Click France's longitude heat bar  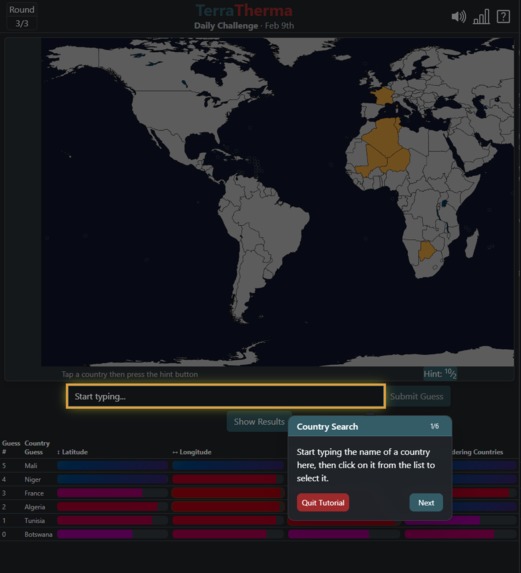(x=228, y=493)
